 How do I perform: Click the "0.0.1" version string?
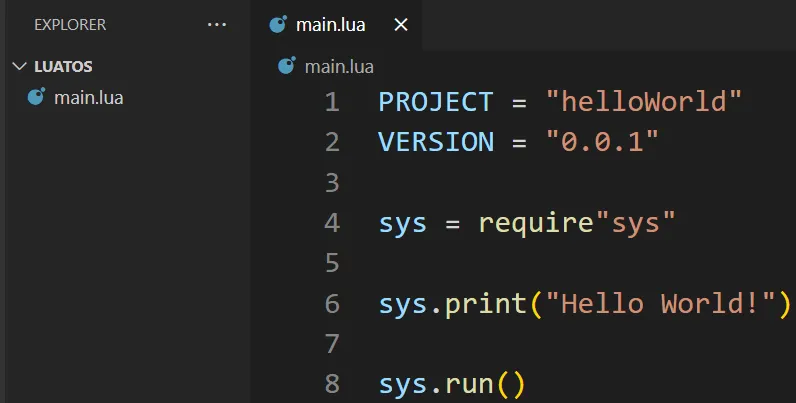click(602, 142)
